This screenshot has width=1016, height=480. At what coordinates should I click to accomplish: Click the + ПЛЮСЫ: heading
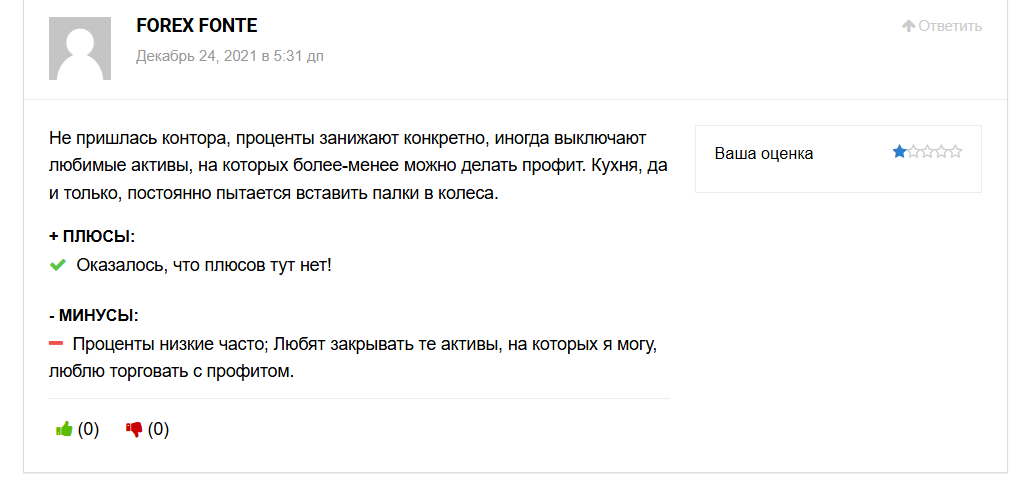pyautogui.click(x=92, y=236)
